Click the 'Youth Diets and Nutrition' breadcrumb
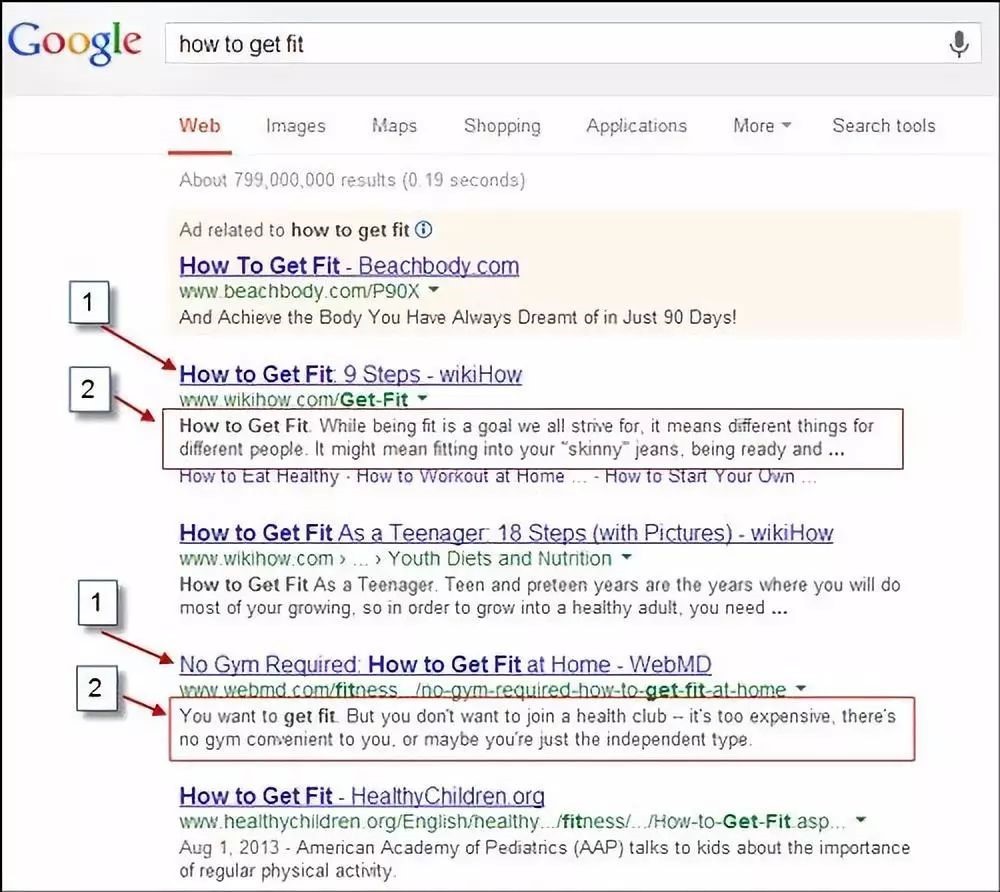The height and width of the screenshot is (892, 1000). coord(500,559)
